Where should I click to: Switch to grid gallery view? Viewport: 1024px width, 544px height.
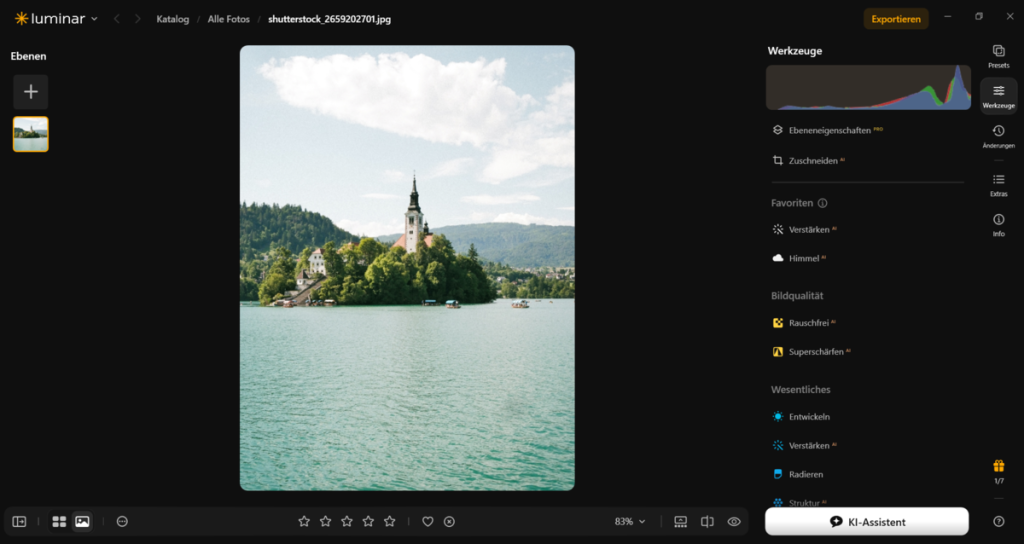(59, 521)
